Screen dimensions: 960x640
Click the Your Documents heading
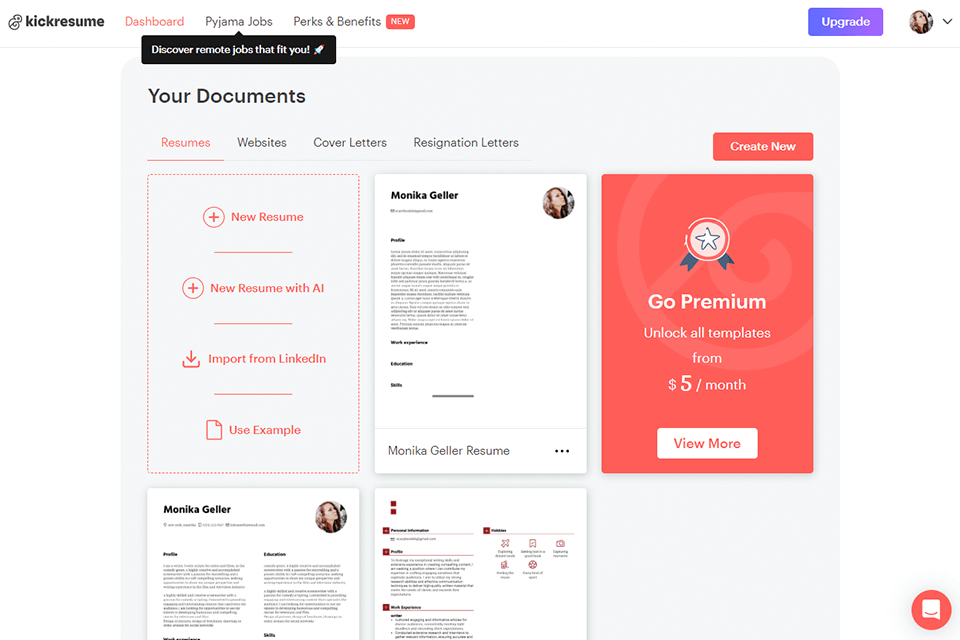coord(227,96)
